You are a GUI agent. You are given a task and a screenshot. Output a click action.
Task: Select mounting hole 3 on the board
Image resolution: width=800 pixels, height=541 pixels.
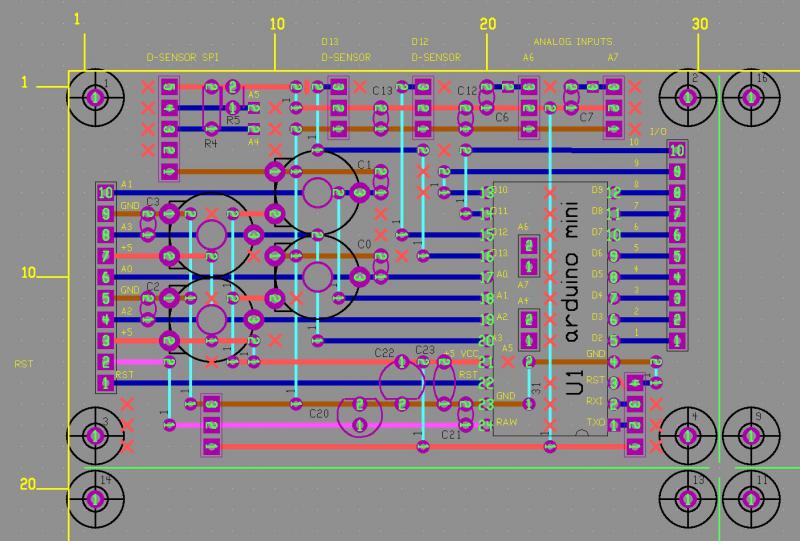[95, 435]
